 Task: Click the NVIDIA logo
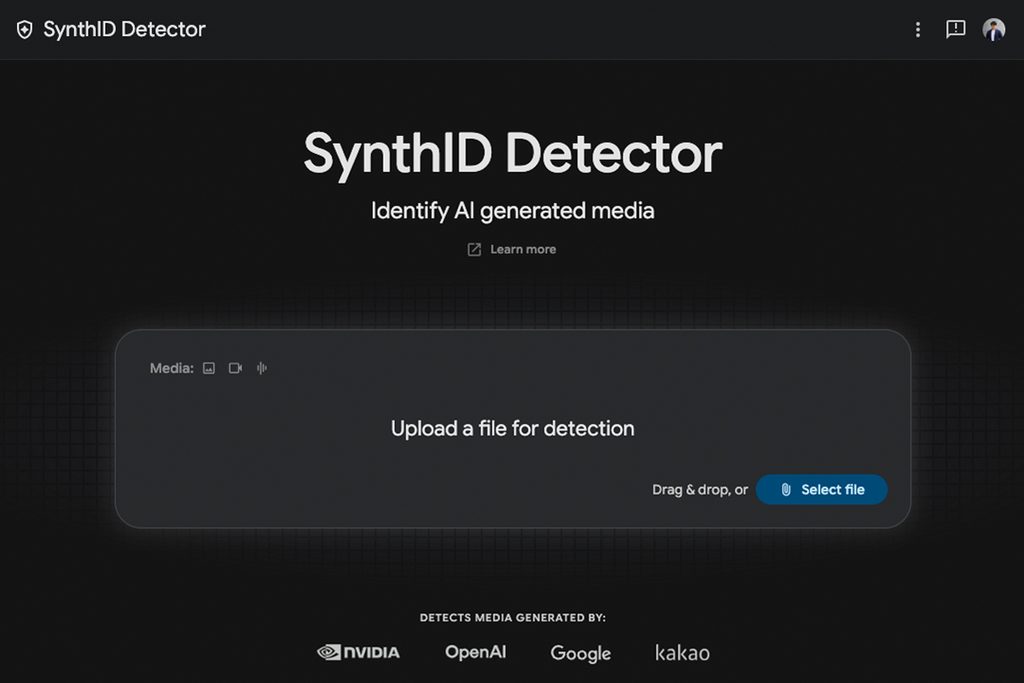point(359,652)
